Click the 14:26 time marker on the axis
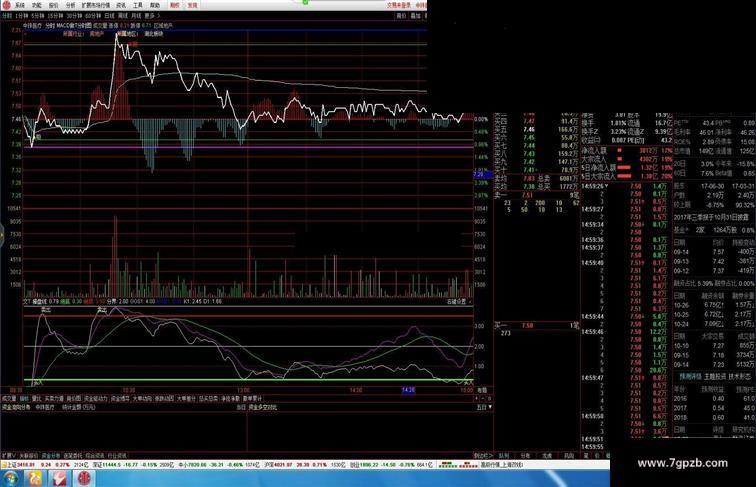The width and height of the screenshot is (756, 487). 408,390
